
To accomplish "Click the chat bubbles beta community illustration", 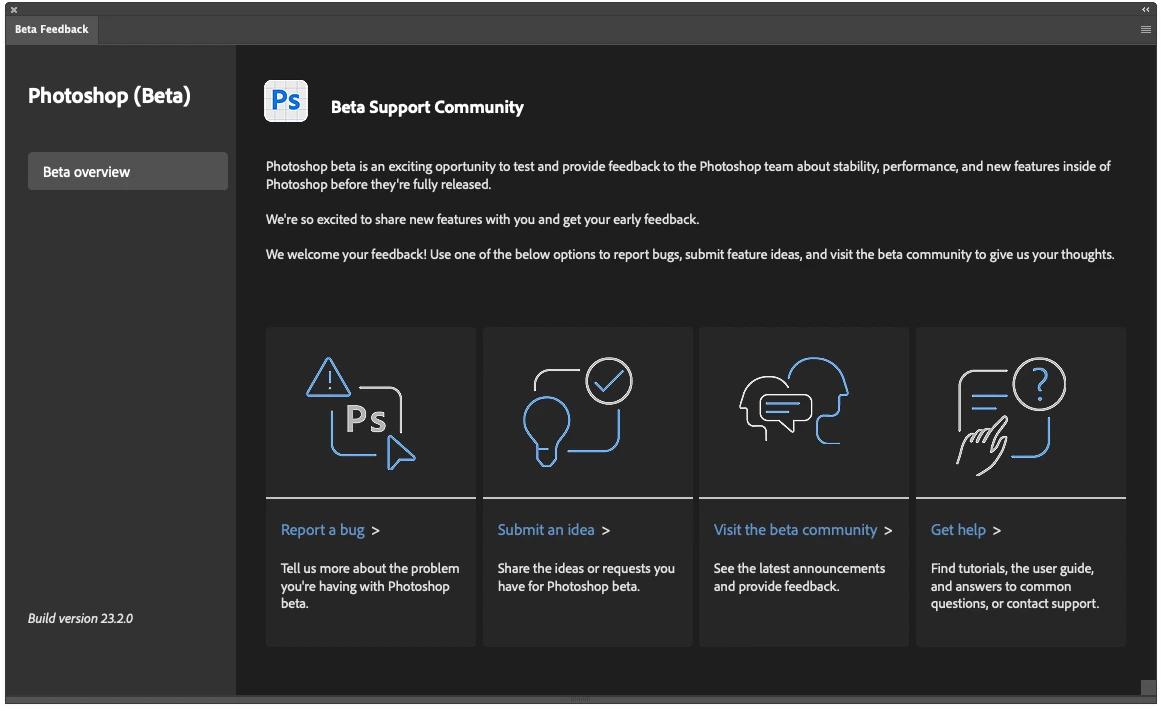I will [794, 400].
